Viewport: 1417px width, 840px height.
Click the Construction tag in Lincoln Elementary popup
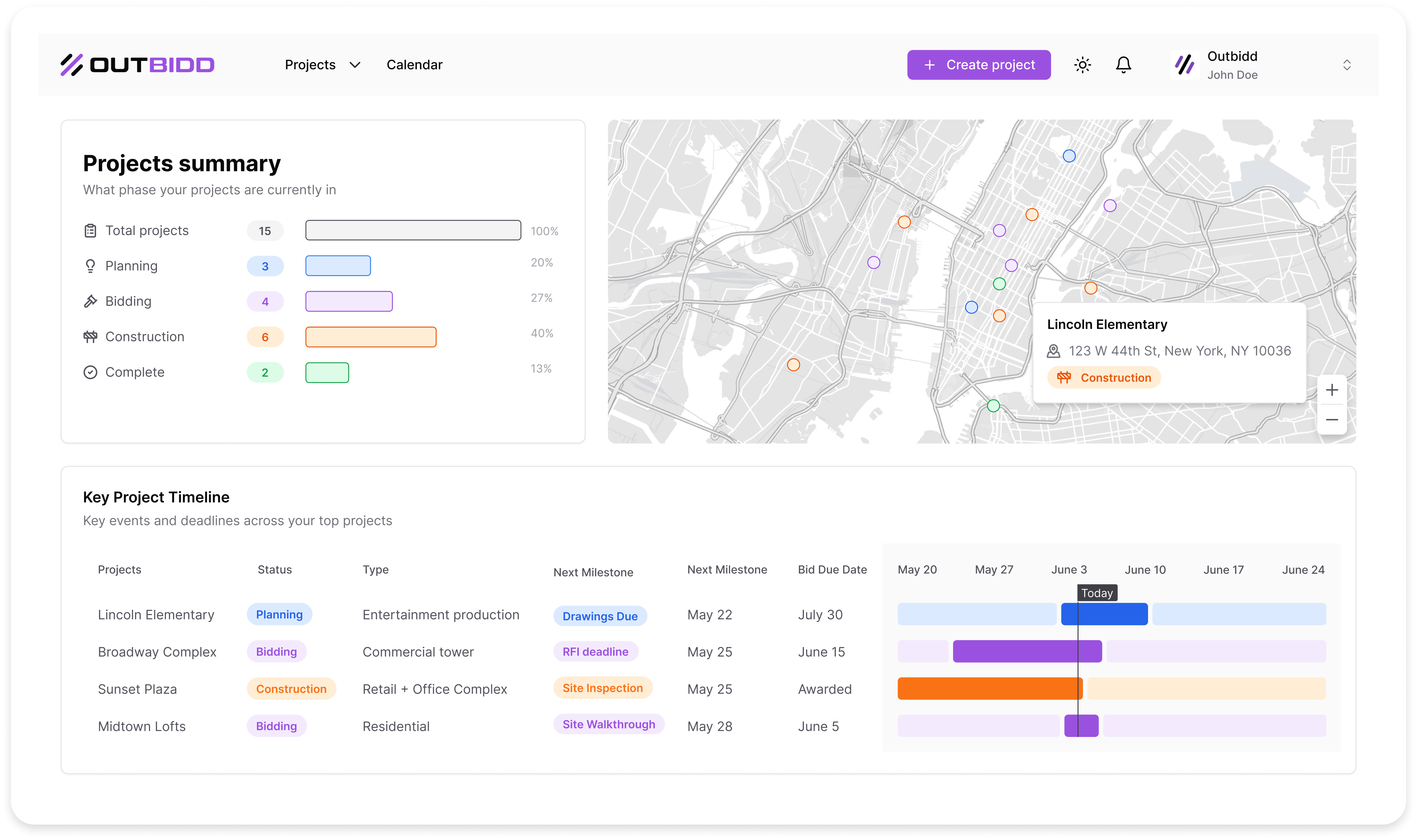coord(1103,377)
